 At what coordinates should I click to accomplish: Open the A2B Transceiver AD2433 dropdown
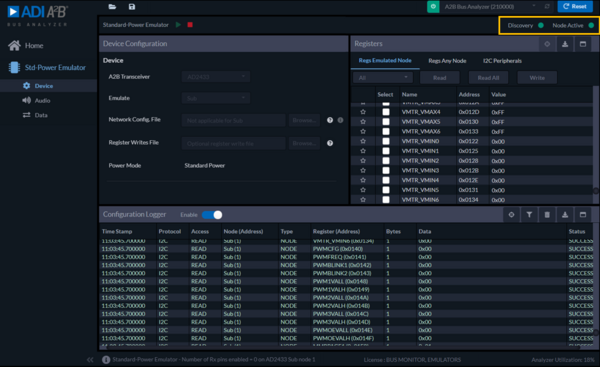click(216, 77)
